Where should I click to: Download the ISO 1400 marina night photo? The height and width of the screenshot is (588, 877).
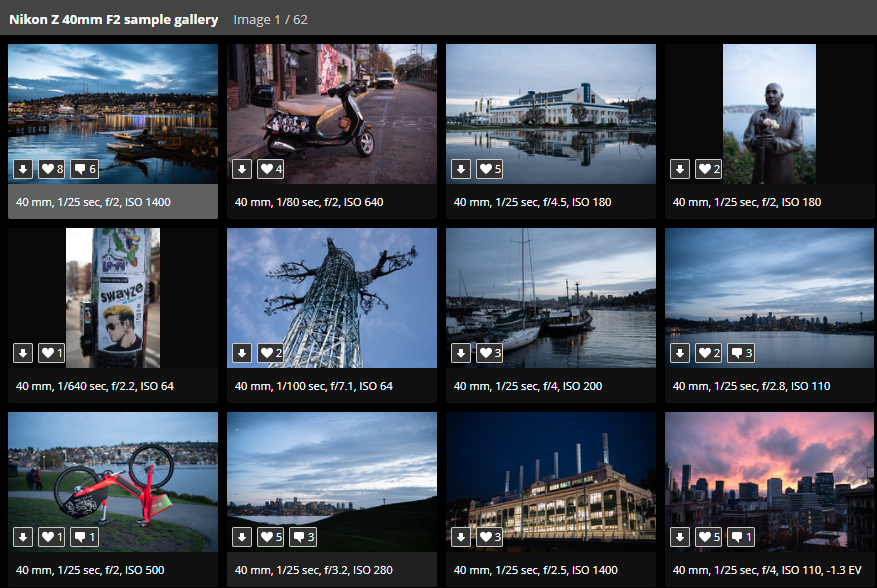(x=23, y=168)
